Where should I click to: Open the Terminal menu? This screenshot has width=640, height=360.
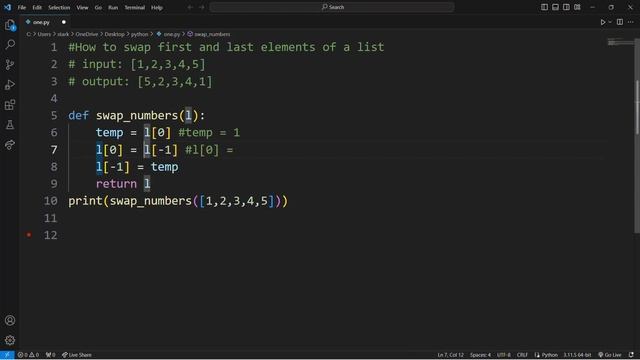click(134, 7)
